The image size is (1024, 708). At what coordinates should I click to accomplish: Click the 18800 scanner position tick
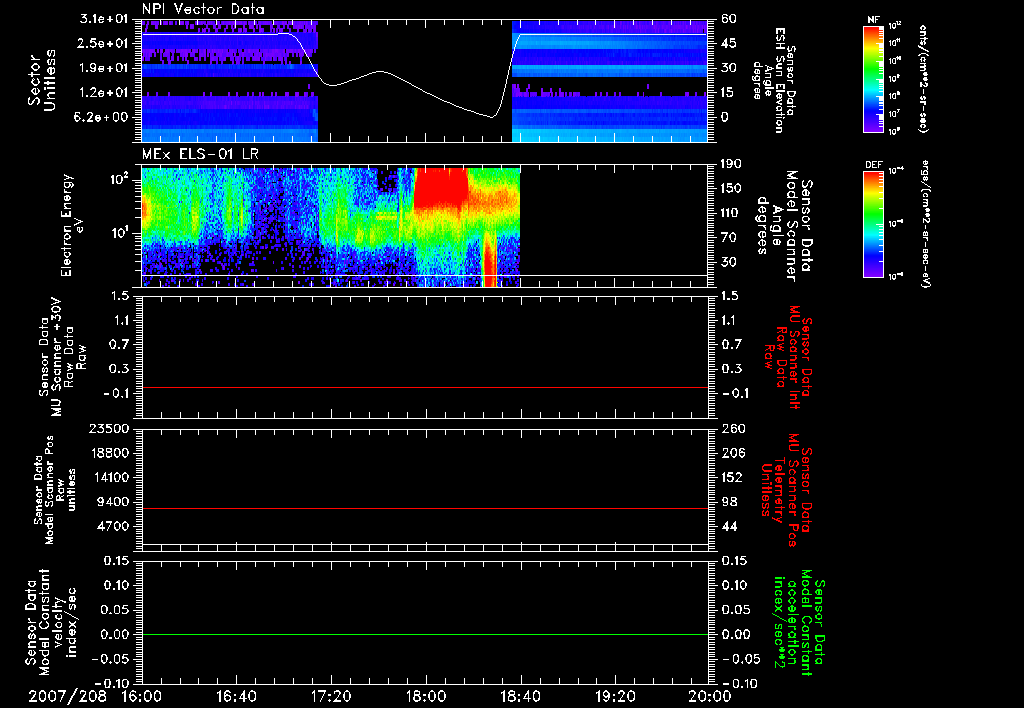point(108,453)
